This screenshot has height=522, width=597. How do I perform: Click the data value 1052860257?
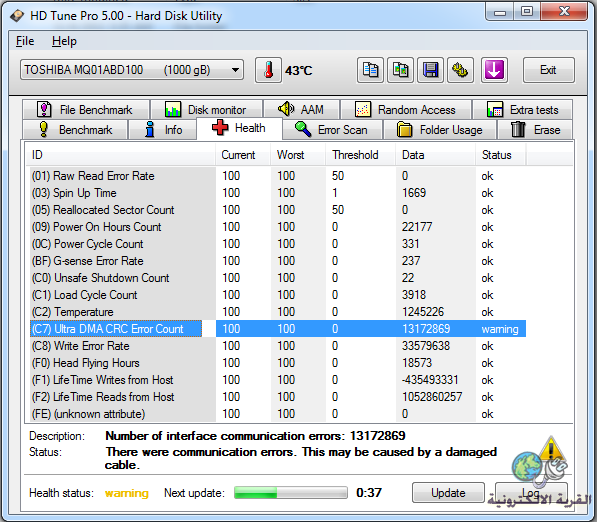[432, 397]
